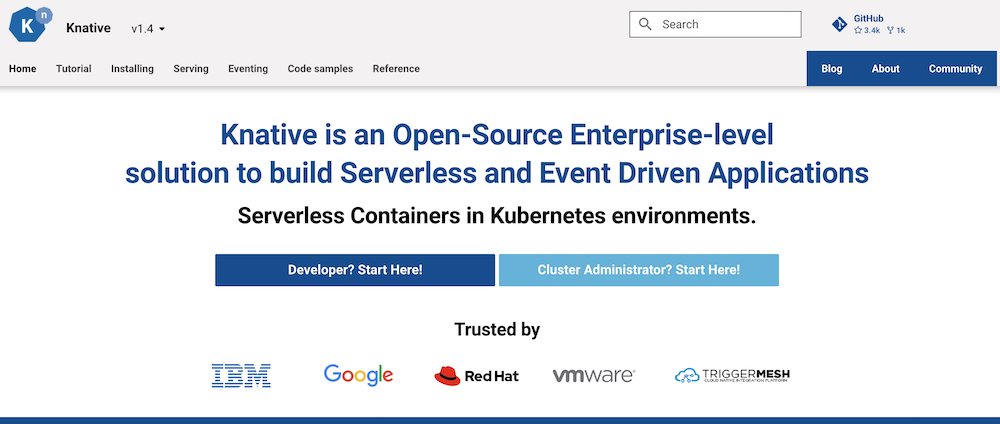Visit the Community page
This screenshot has width=1000, height=424.
pos(955,69)
